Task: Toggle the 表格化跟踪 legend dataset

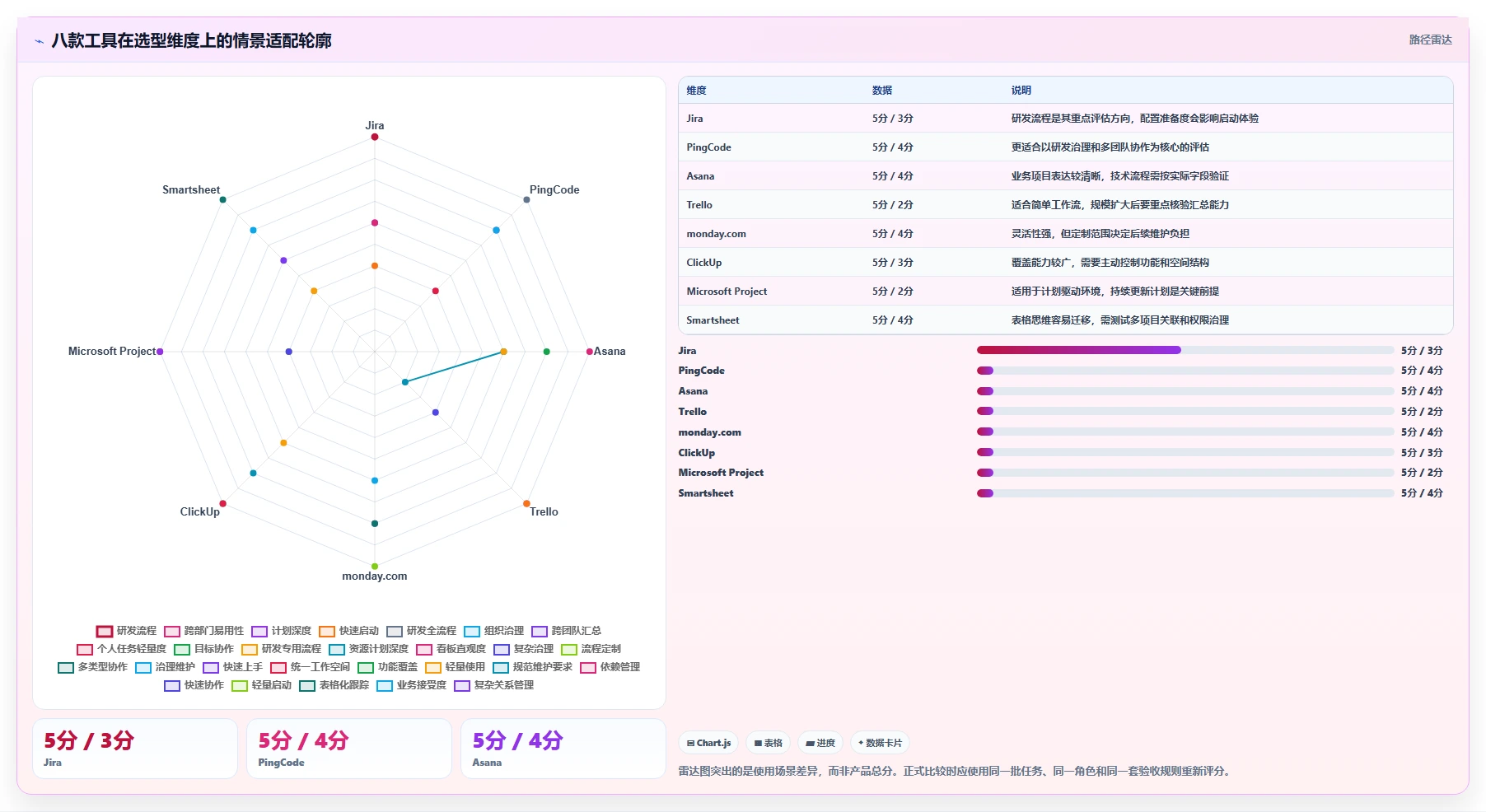Action: [334, 685]
